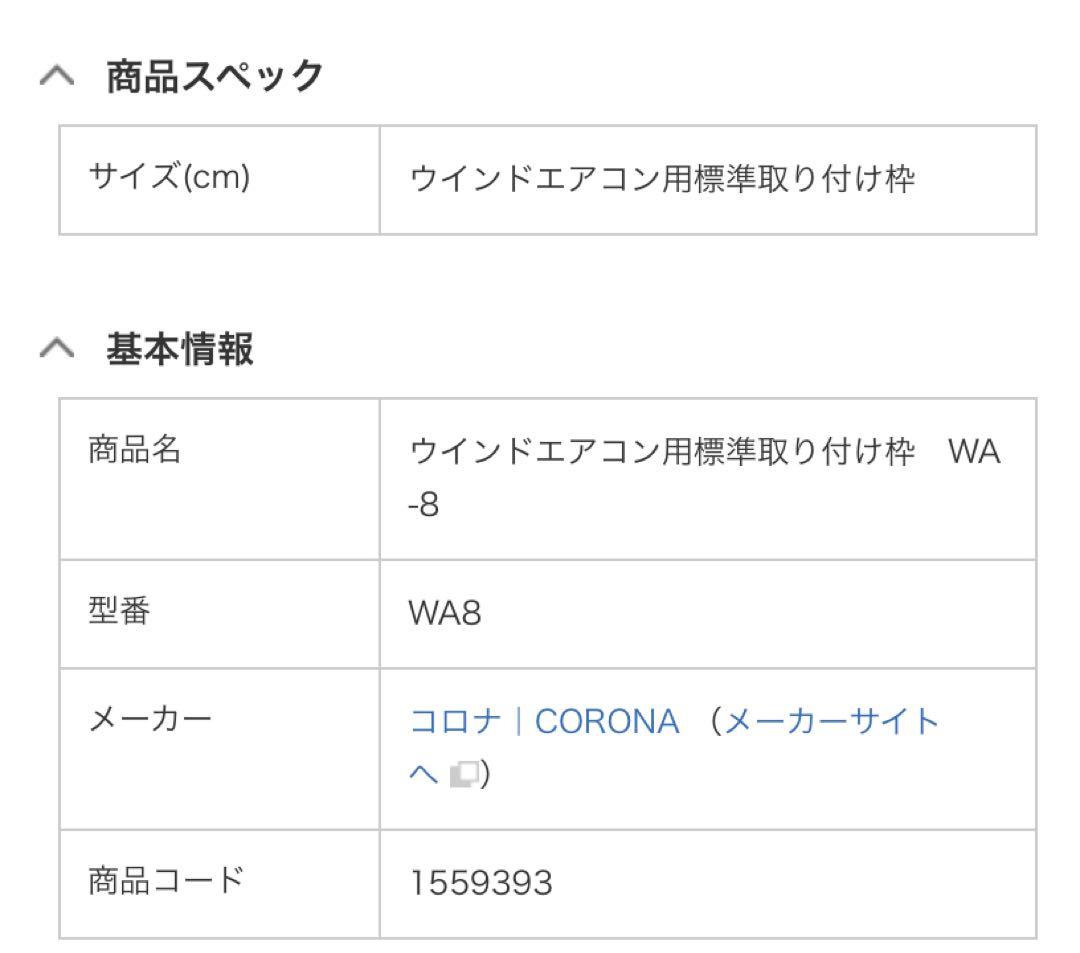Open the メーカーサイトへ link

830,721
